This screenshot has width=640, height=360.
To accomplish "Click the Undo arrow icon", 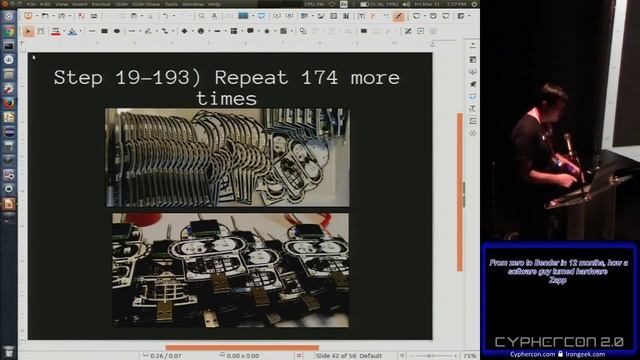I will 165,16.
